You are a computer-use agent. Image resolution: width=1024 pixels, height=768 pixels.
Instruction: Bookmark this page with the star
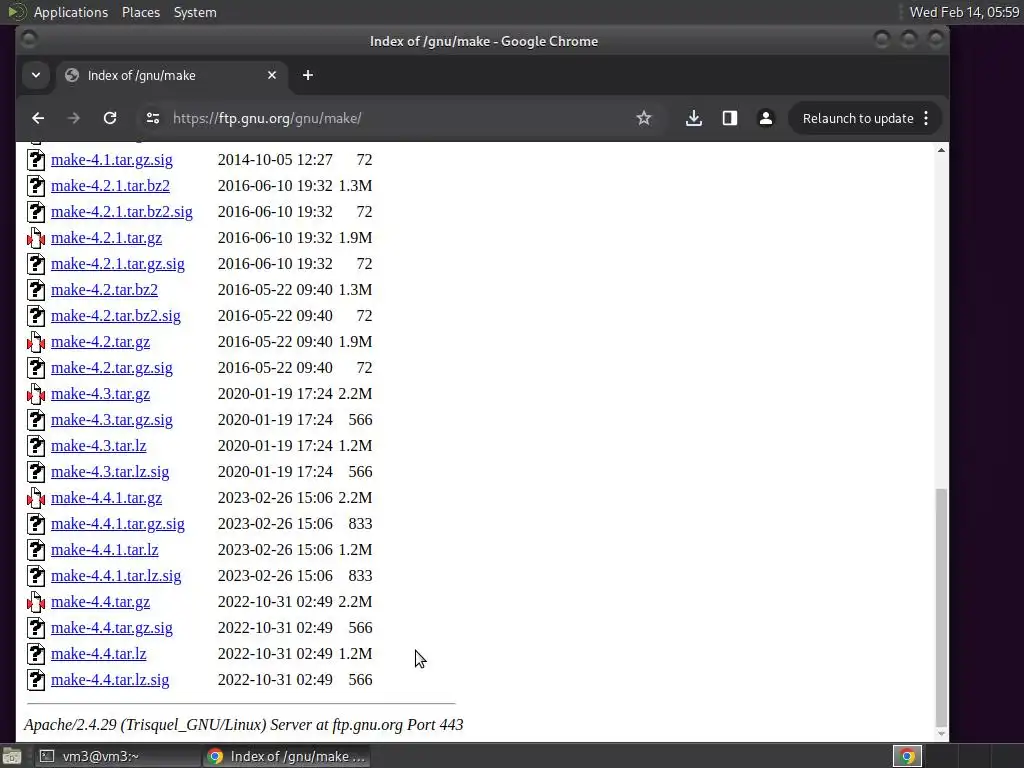(644, 118)
